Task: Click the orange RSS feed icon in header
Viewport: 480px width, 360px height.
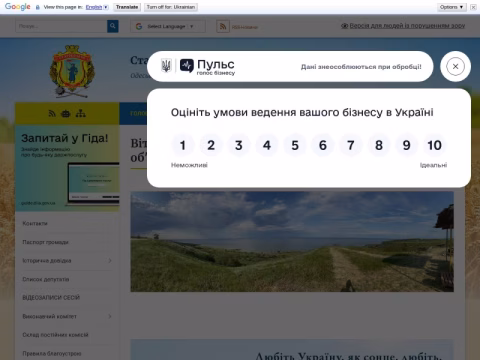Action: tap(223, 26)
